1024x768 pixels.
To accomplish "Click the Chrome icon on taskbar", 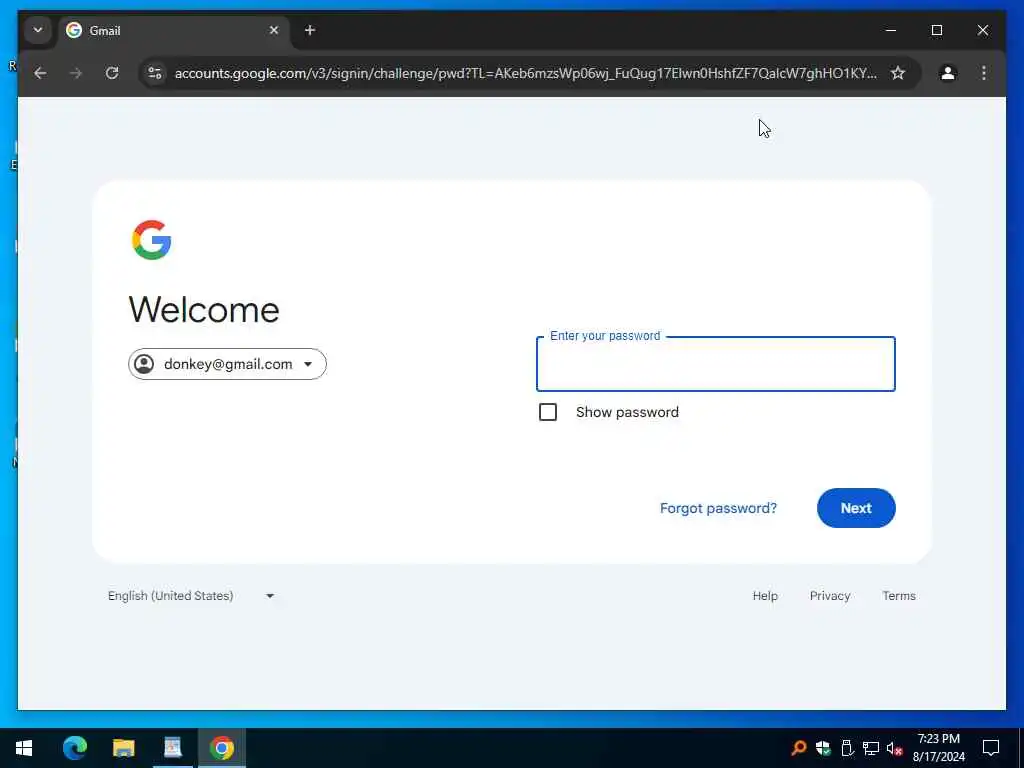I will (x=222, y=748).
